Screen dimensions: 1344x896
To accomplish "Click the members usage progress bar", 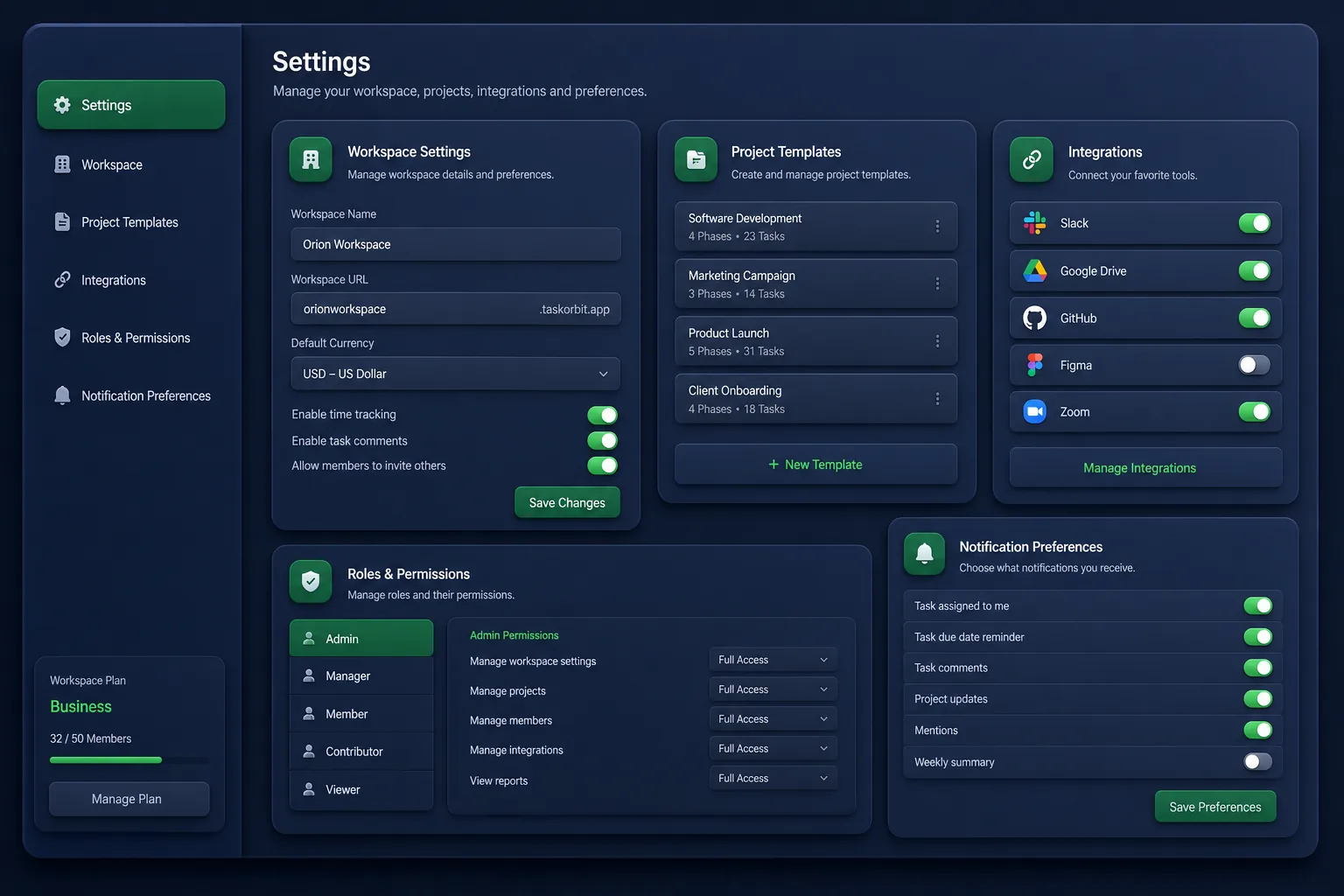I will tap(129, 760).
